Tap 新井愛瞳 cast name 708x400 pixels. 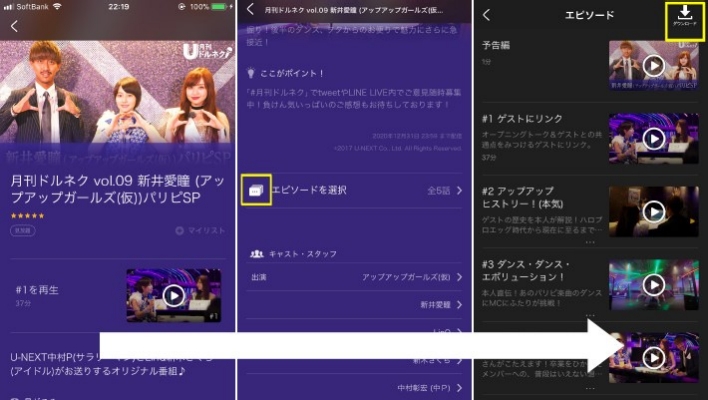point(435,305)
